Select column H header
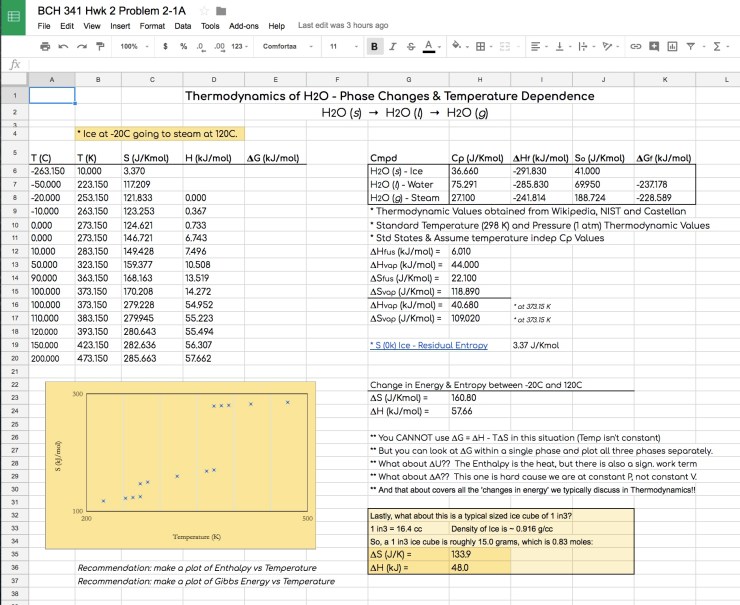The width and height of the screenshot is (740, 605). click(x=480, y=80)
